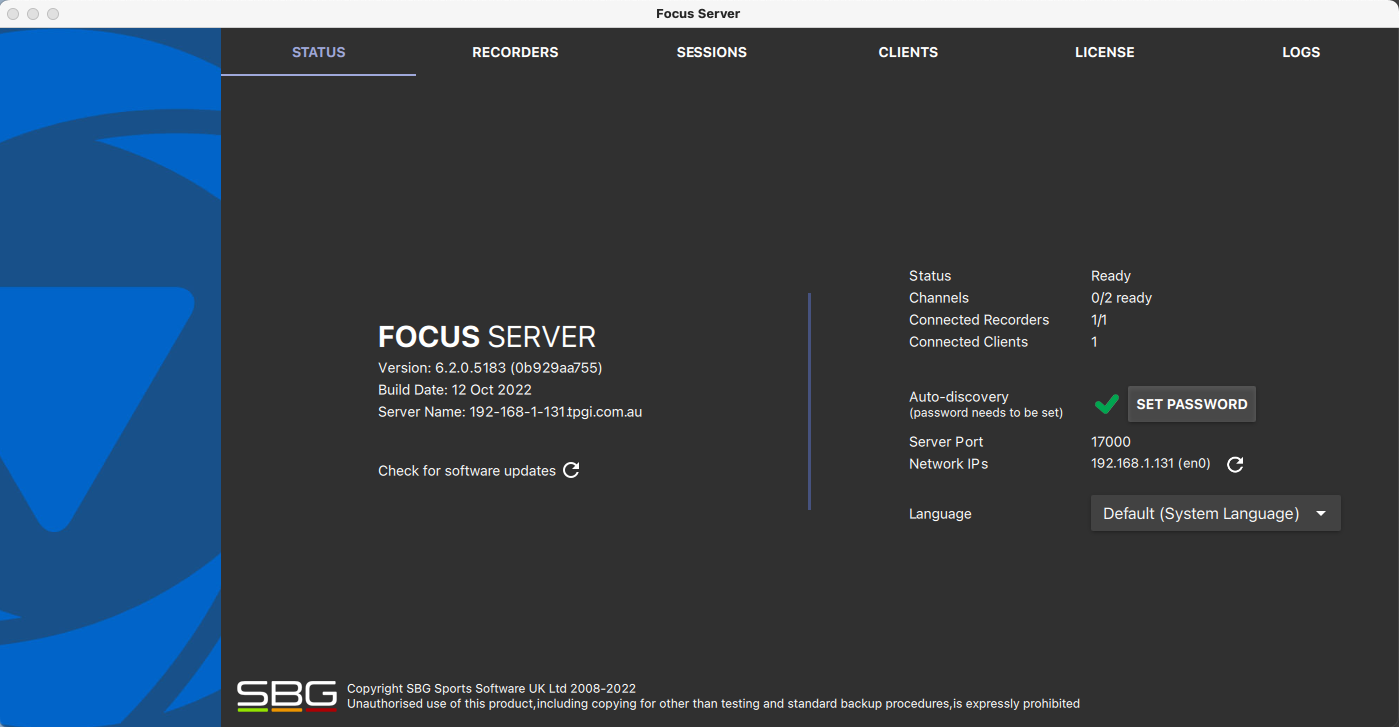Image resolution: width=1399 pixels, height=727 pixels.
Task: Open the Language dropdown
Action: pyautogui.click(x=1215, y=513)
